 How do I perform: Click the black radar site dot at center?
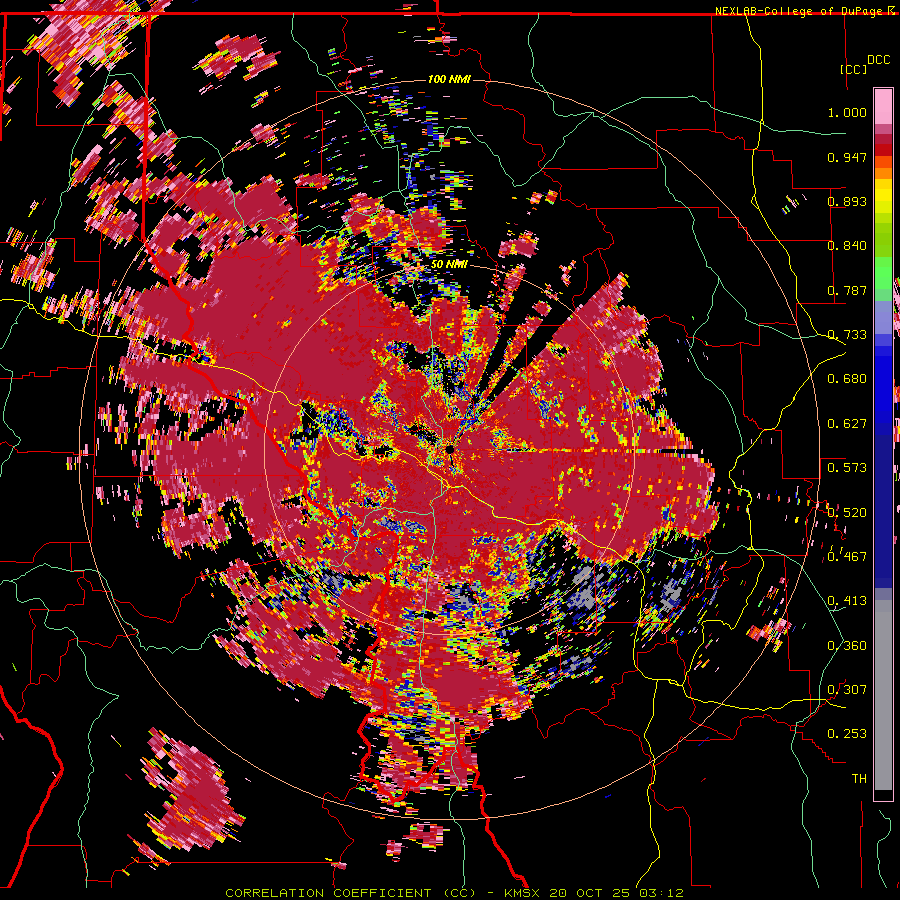(x=451, y=450)
